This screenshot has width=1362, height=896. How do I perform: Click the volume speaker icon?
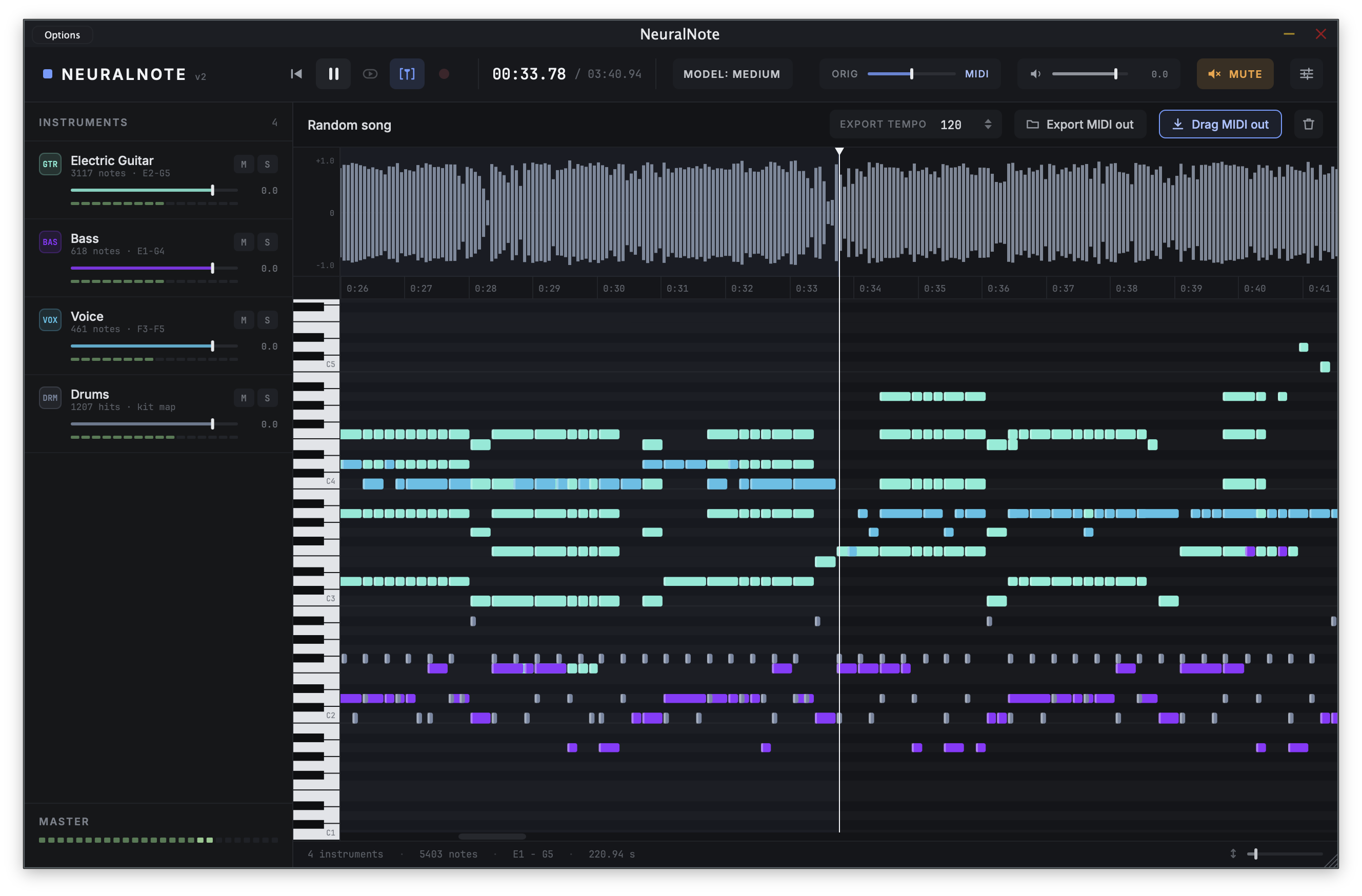[x=1036, y=74]
